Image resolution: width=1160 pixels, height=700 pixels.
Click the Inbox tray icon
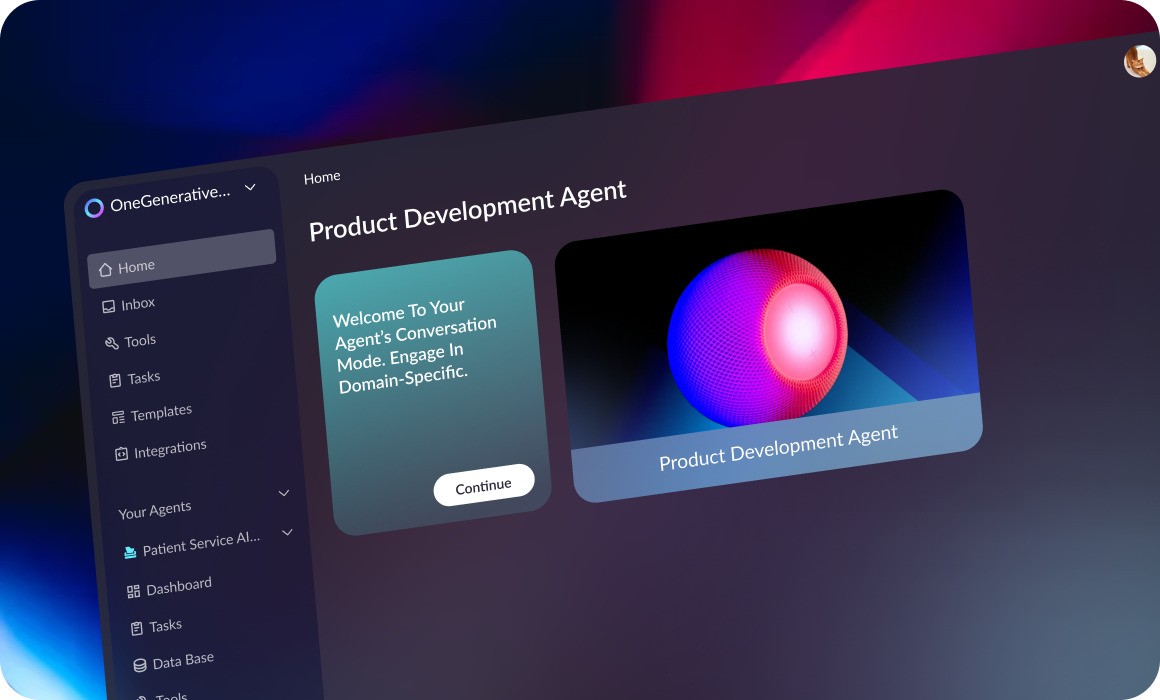tap(109, 306)
